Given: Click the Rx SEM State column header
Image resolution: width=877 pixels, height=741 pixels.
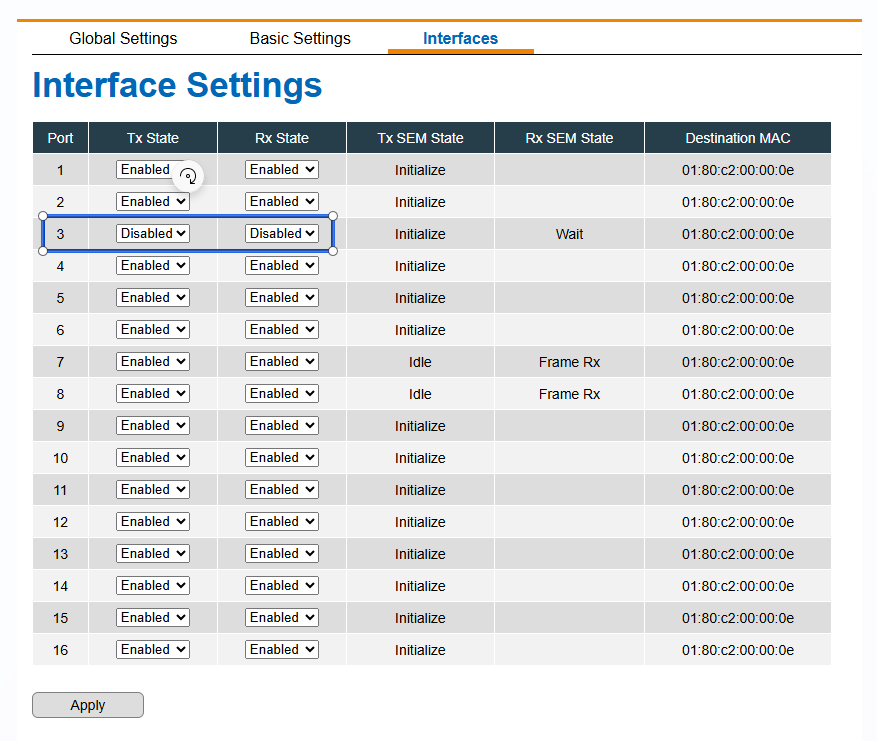Looking at the screenshot, I should point(569,138).
